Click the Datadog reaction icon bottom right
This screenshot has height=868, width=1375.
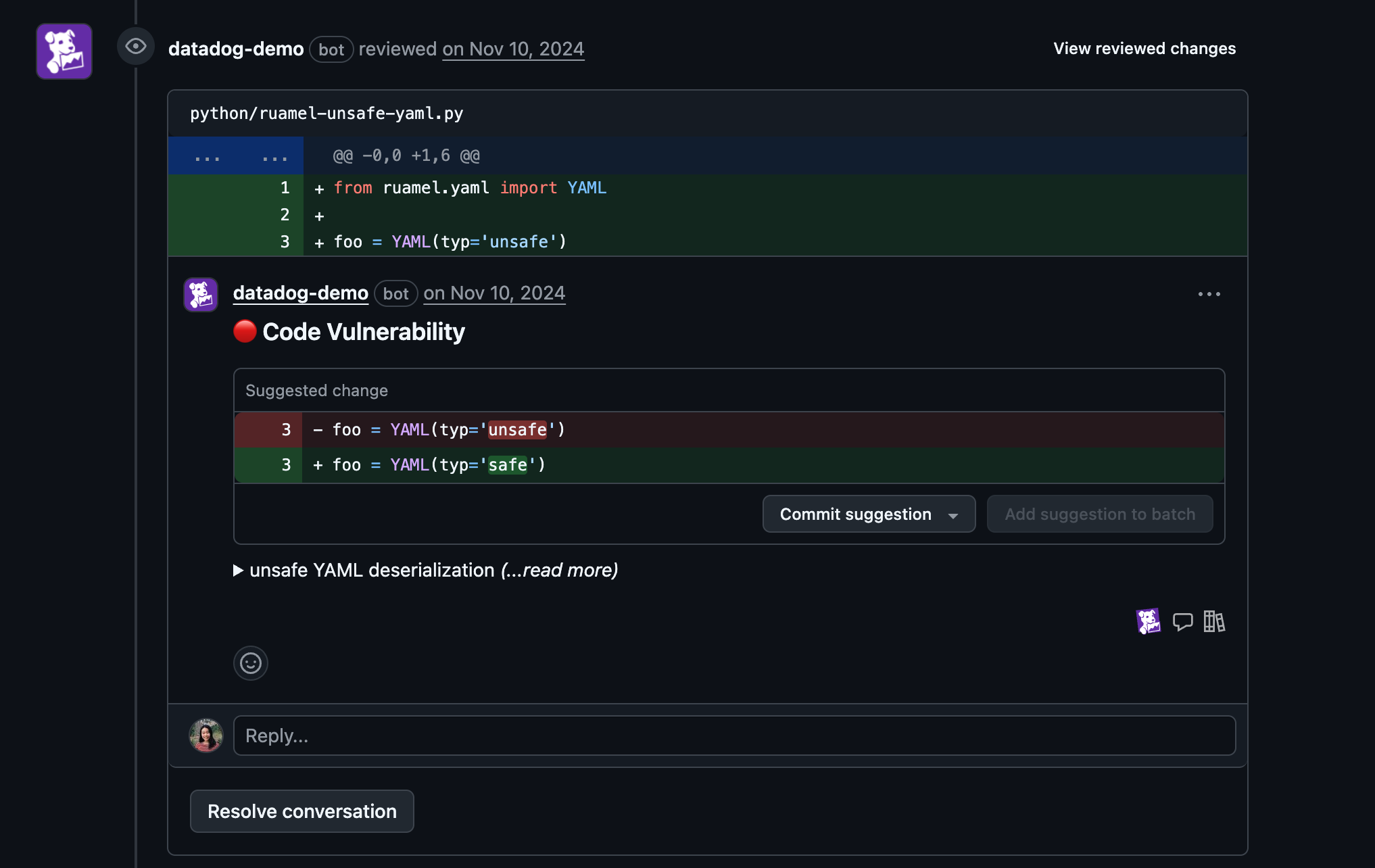click(1149, 620)
